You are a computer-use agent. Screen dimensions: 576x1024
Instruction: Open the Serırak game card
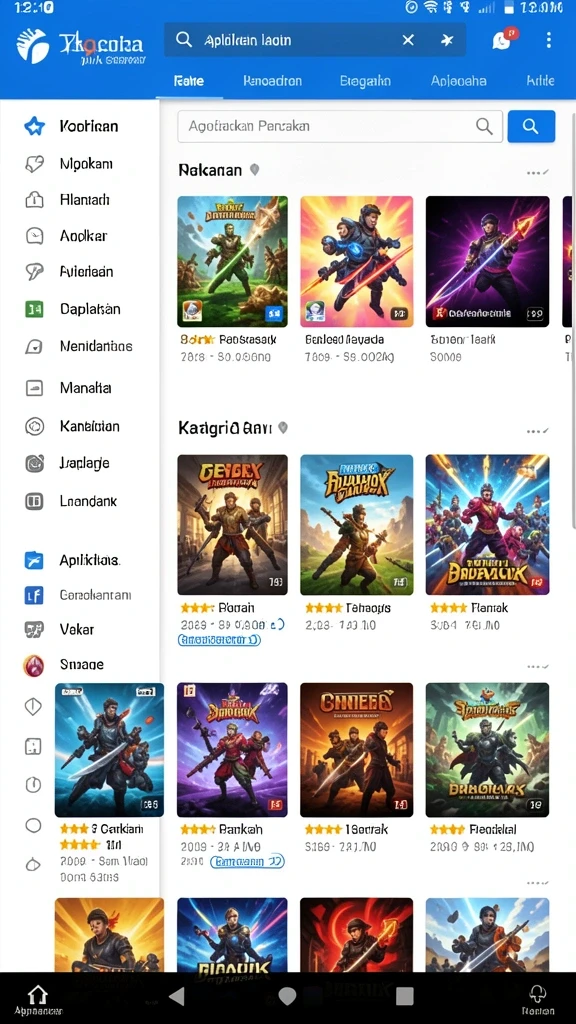357,750
